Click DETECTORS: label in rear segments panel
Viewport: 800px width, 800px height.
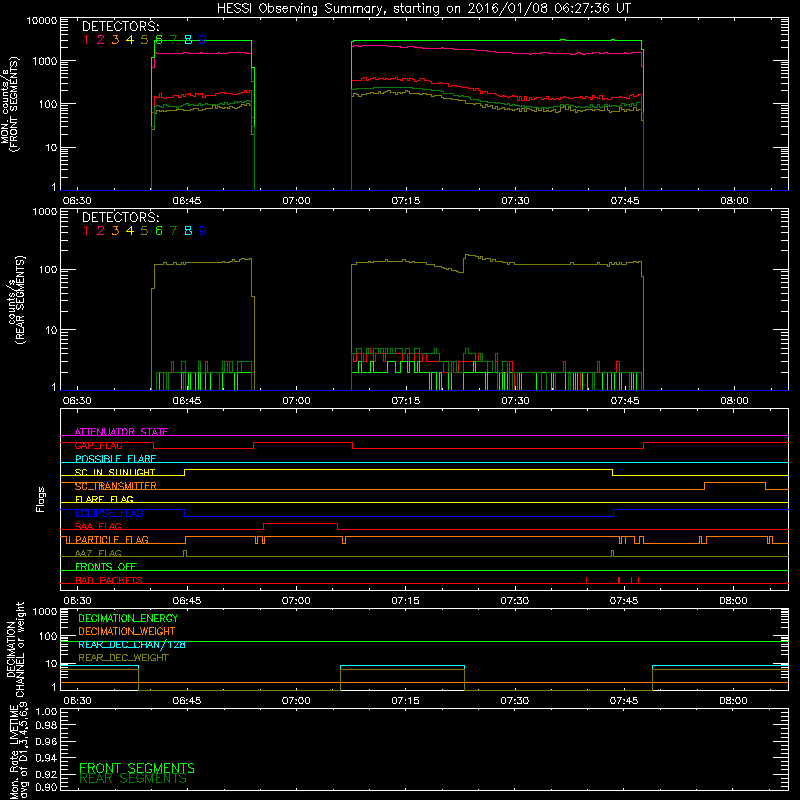[120, 217]
